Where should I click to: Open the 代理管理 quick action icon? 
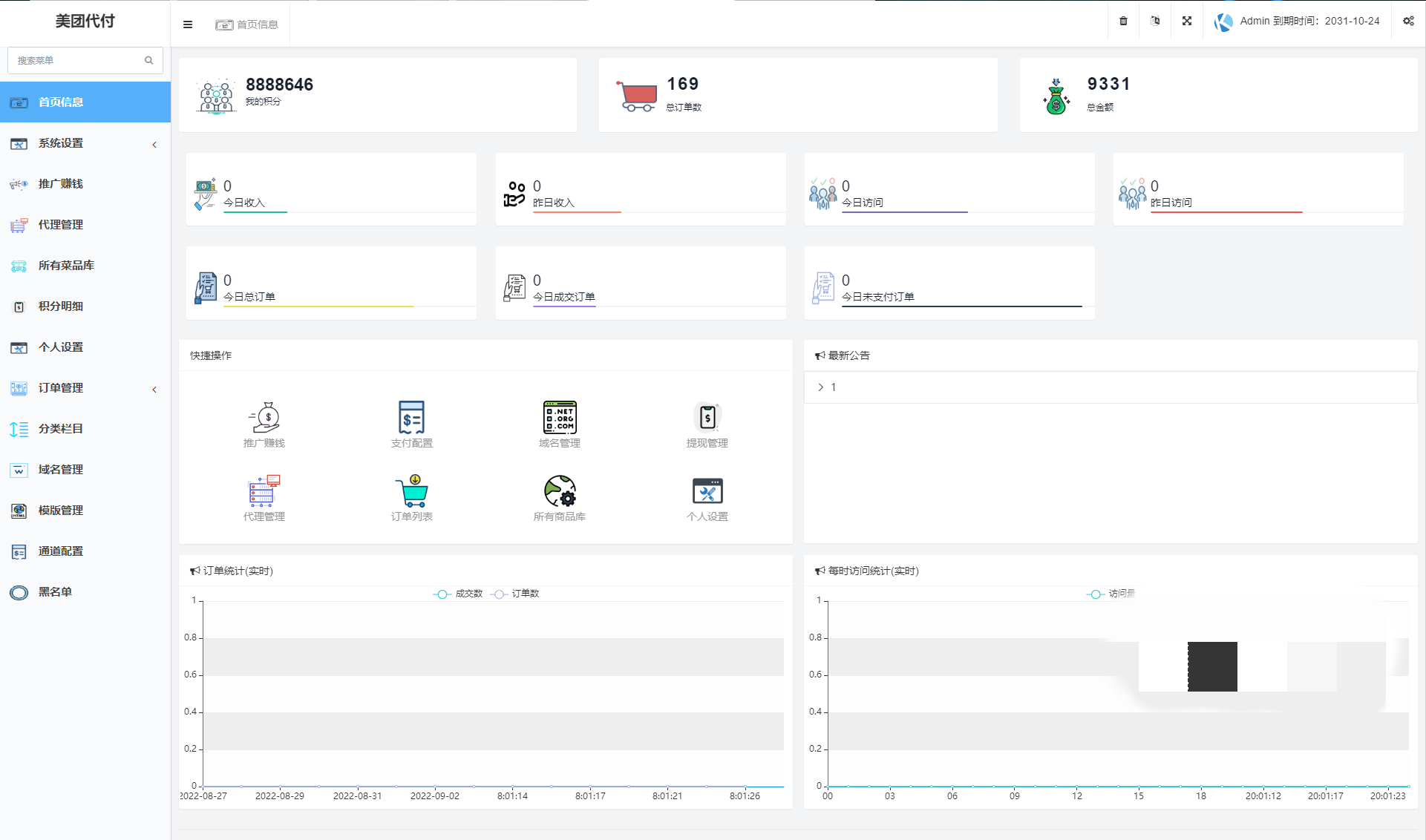[x=264, y=491]
